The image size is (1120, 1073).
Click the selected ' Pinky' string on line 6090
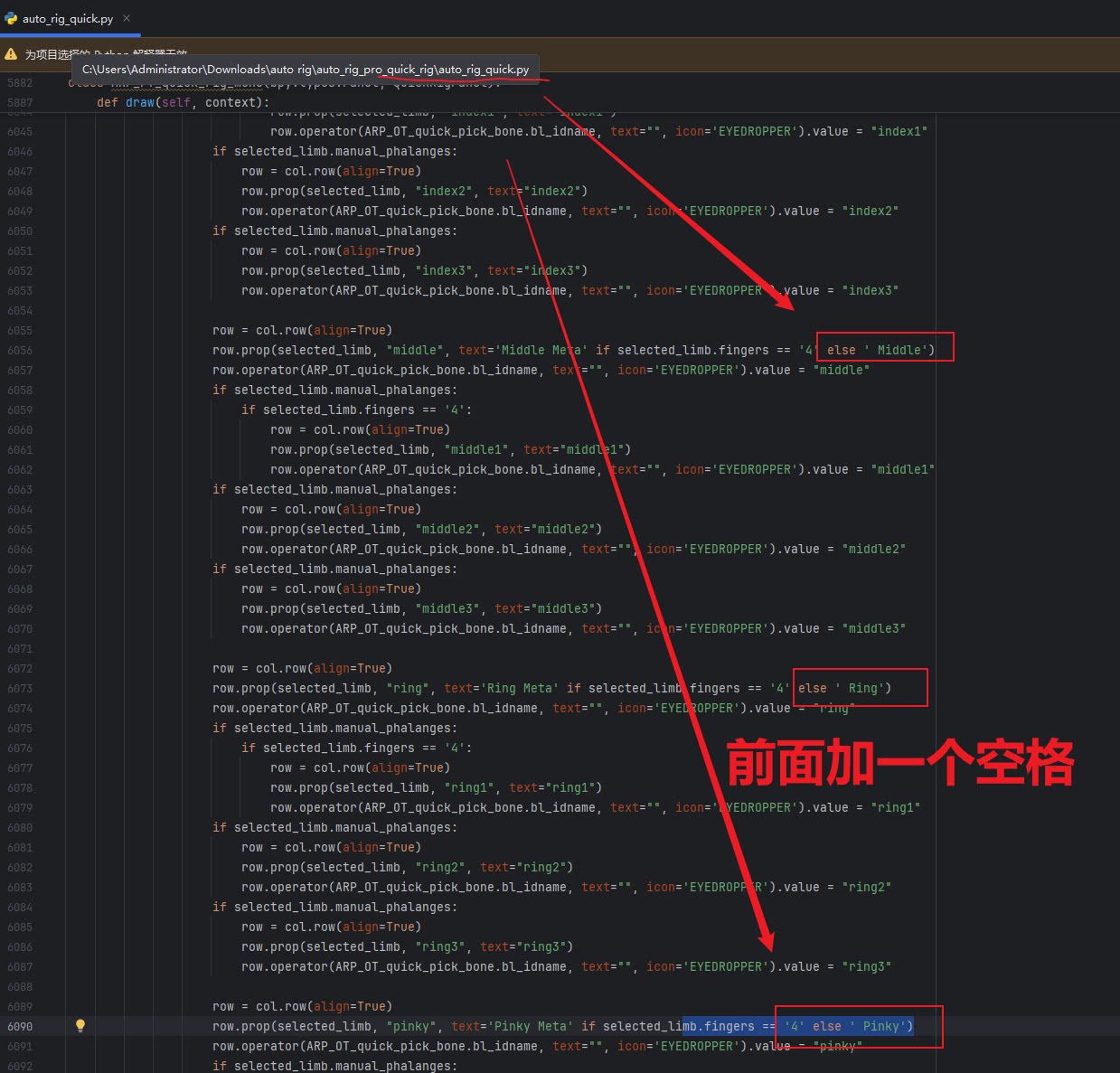[x=877, y=1026]
